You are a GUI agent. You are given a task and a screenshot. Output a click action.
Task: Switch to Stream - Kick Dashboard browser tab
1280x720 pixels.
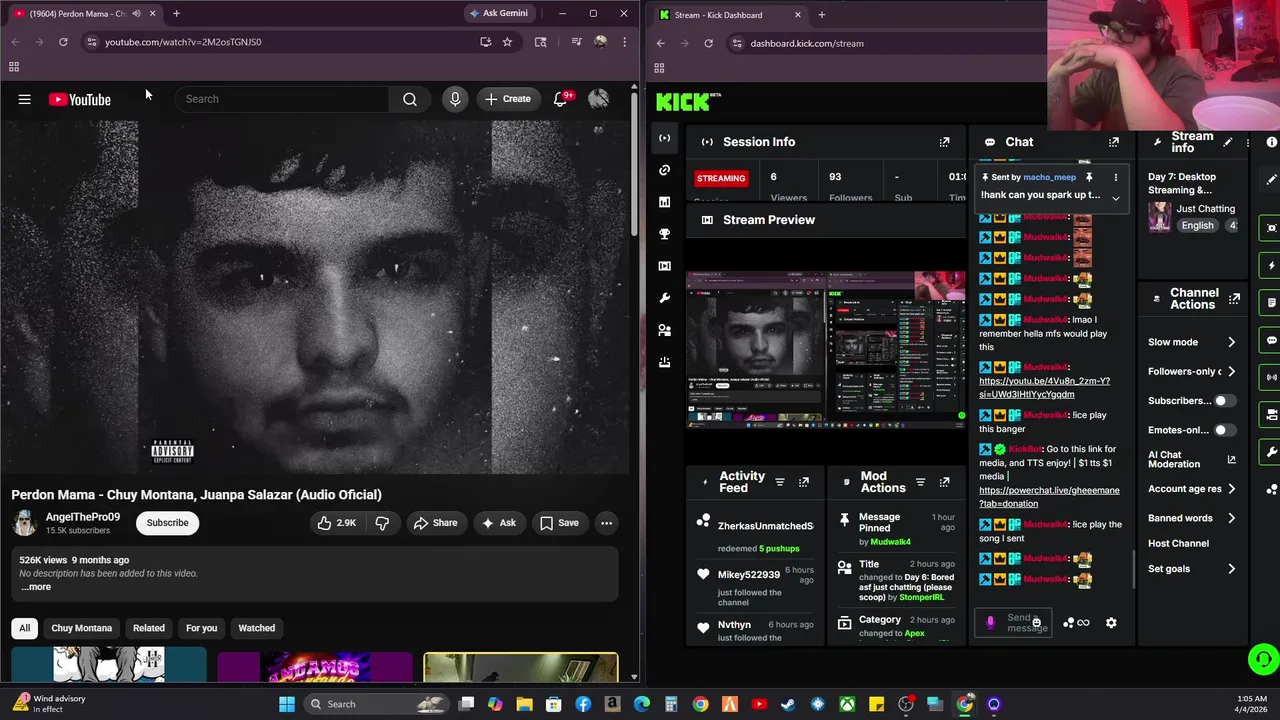(x=728, y=15)
